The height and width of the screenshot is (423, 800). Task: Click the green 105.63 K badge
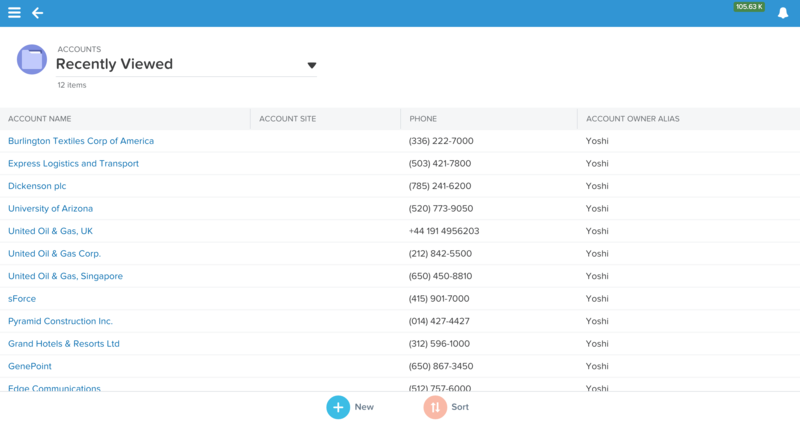(x=749, y=7)
